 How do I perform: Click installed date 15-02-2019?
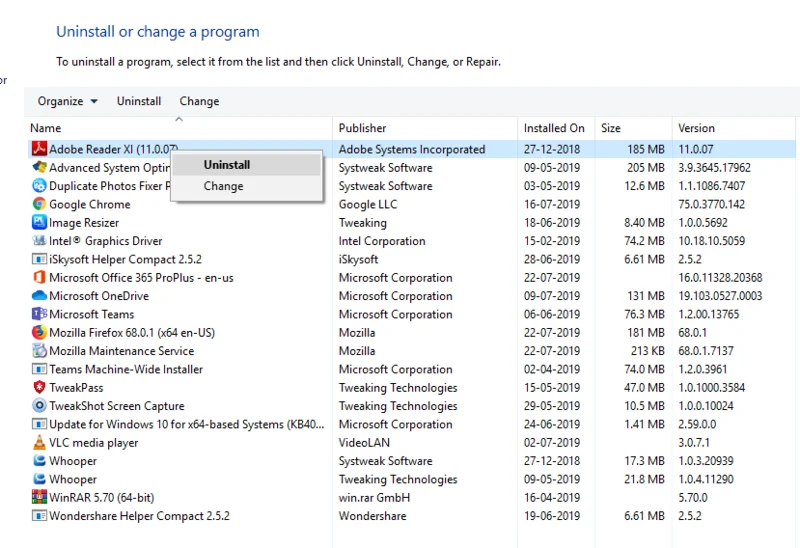pos(552,241)
